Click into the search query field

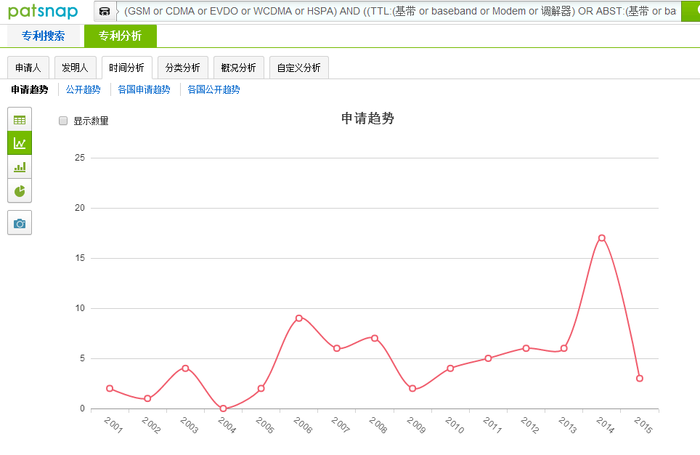(400, 11)
